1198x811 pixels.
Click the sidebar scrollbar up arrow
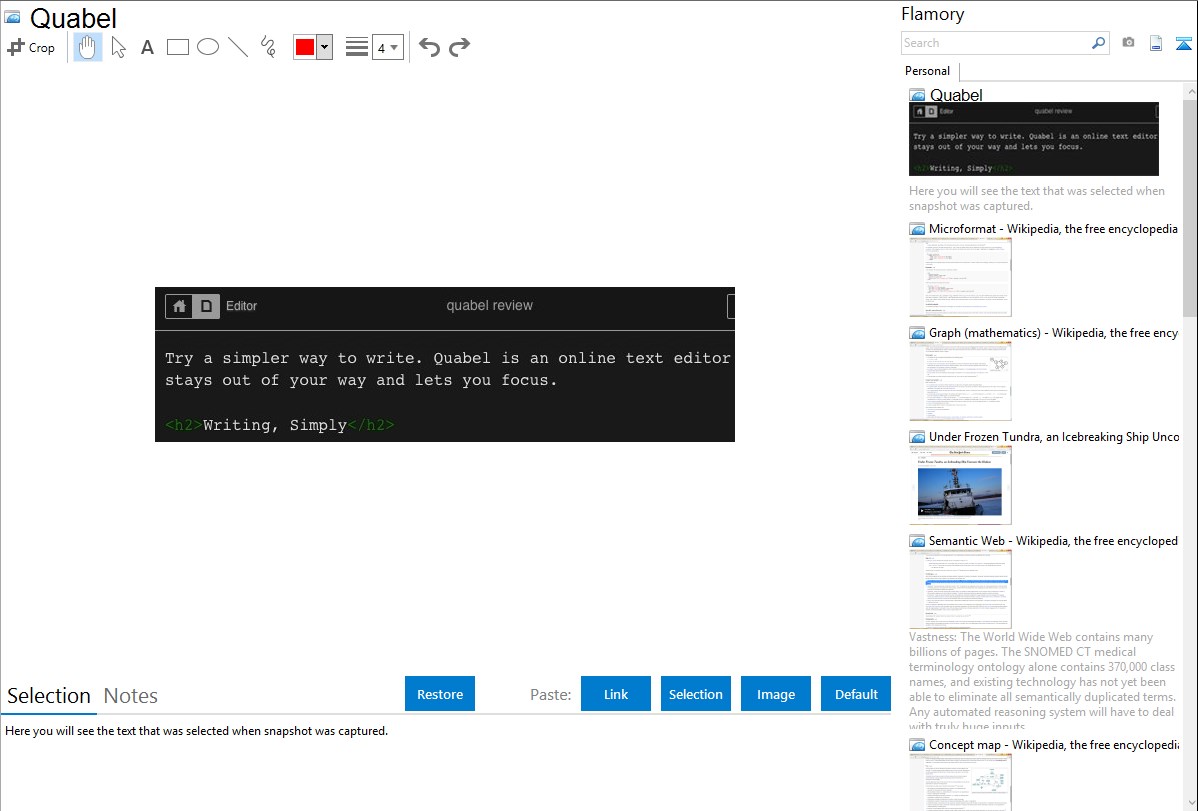pyautogui.click(x=1190, y=92)
